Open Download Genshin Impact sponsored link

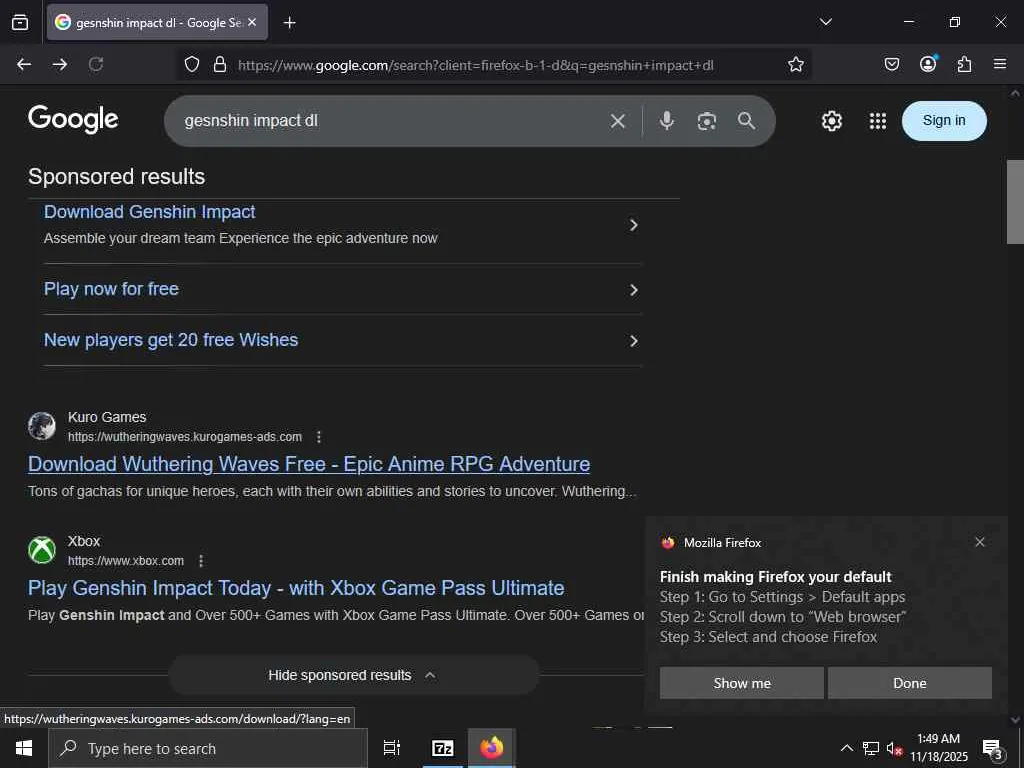pyautogui.click(x=150, y=212)
